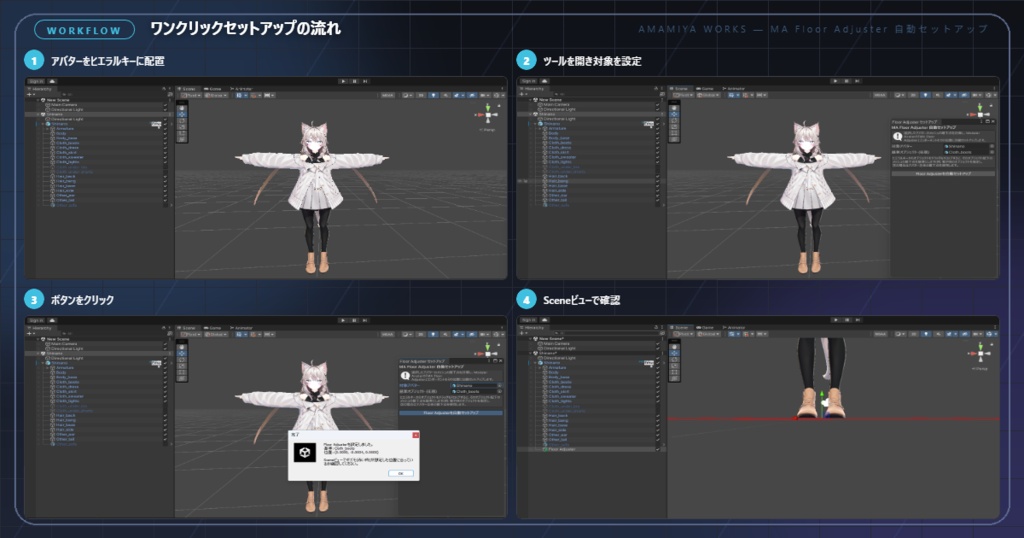Click the Pause button in step 1 editor
The height and width of the screenshot is (538, 1024).
[x=354, y=81]
